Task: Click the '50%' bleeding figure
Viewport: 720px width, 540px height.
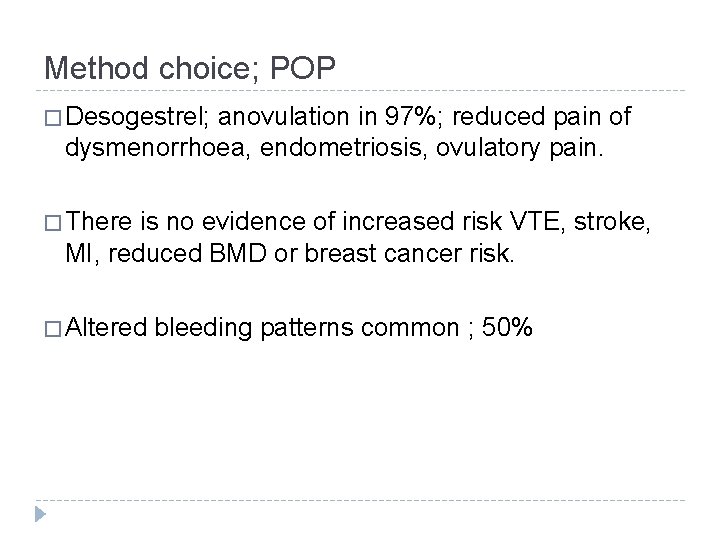Action: (507, 327)
